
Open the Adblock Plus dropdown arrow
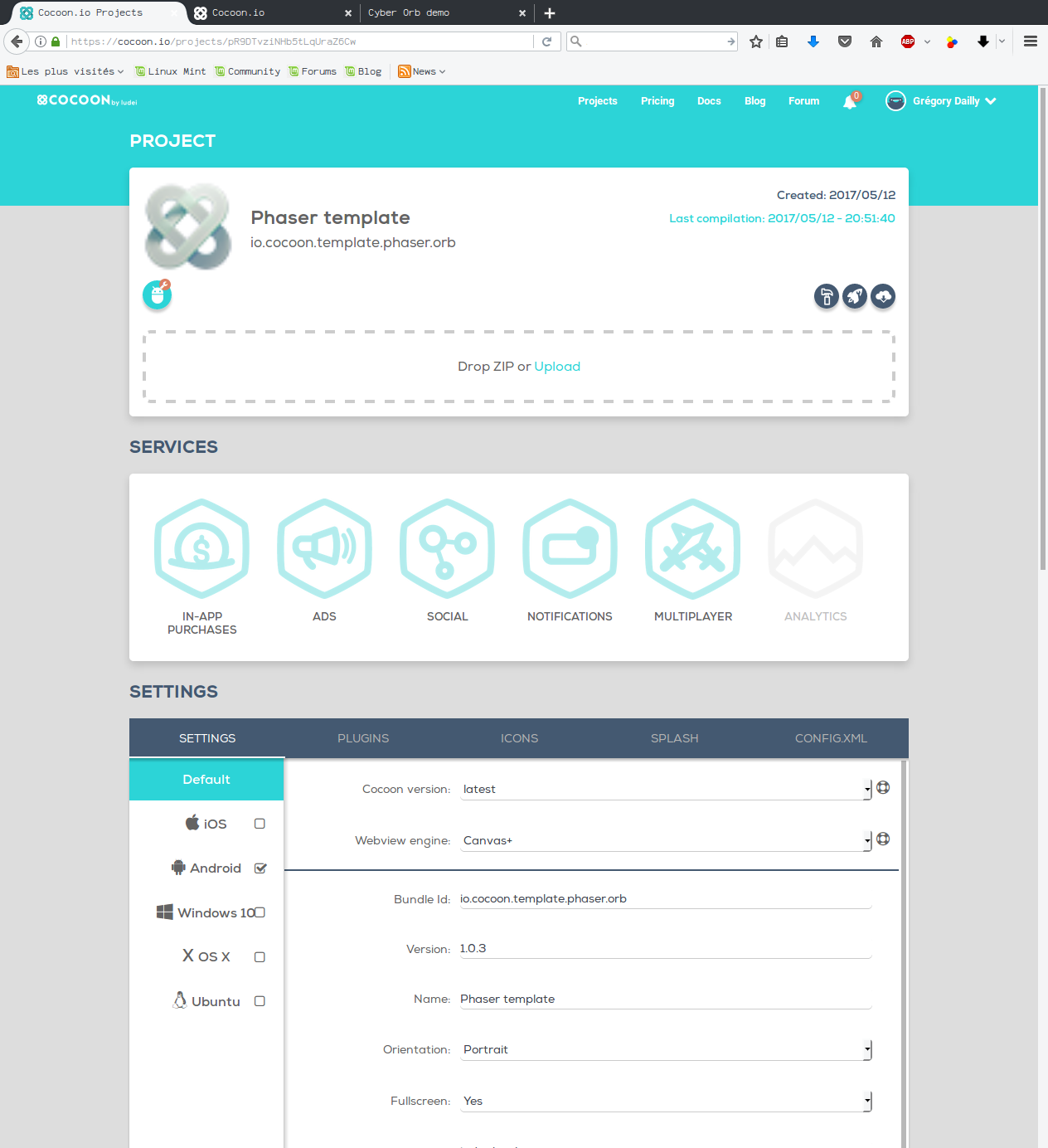[927, 41]
